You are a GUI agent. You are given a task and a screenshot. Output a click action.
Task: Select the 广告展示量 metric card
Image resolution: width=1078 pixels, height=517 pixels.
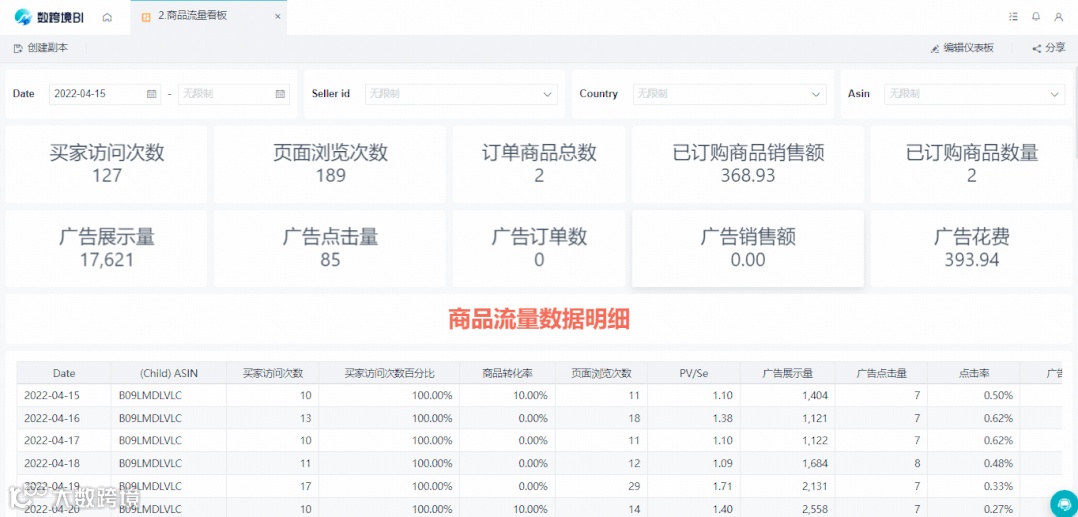(x=107, y=248)
